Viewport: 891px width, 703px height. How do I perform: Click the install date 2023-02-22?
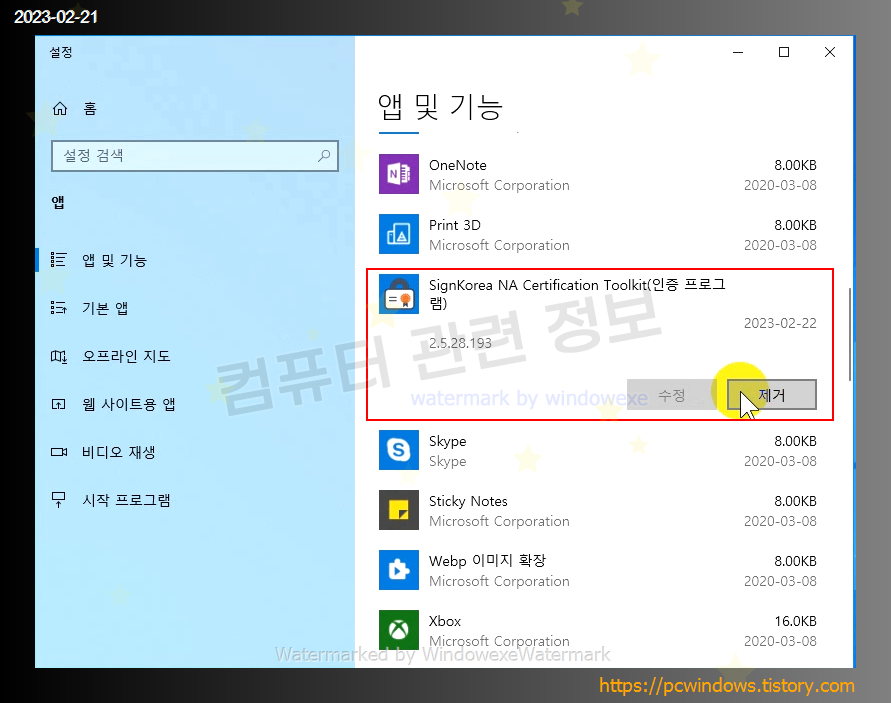click(x=780, y=323)
